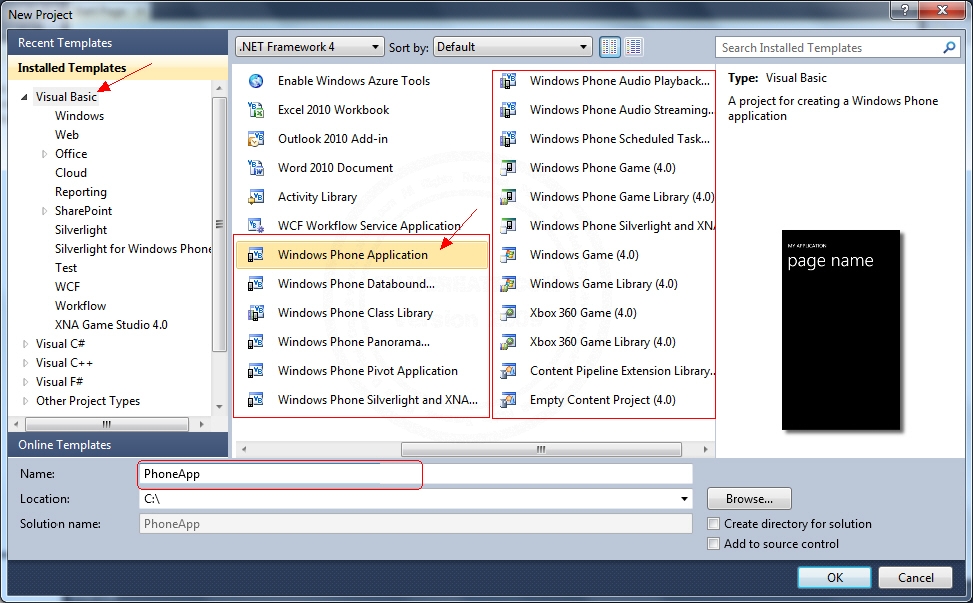Click the Cancel button

[915, 578]
